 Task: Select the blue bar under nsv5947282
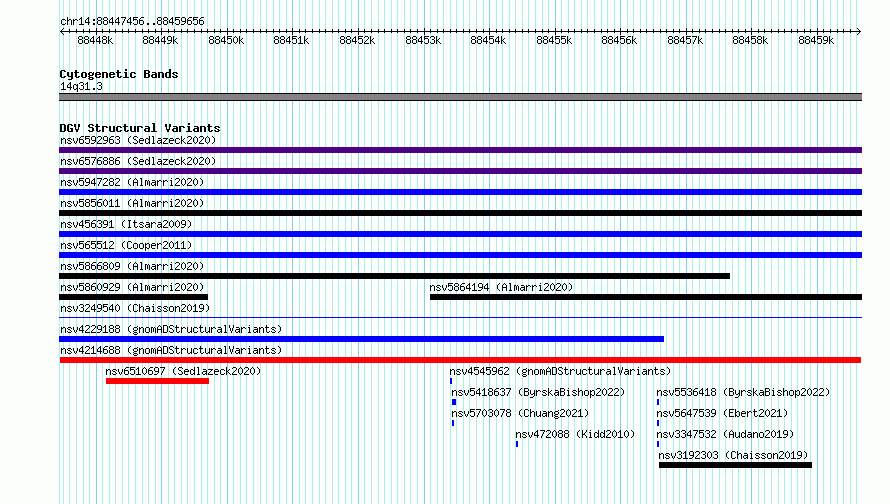[x=460, y=192]
